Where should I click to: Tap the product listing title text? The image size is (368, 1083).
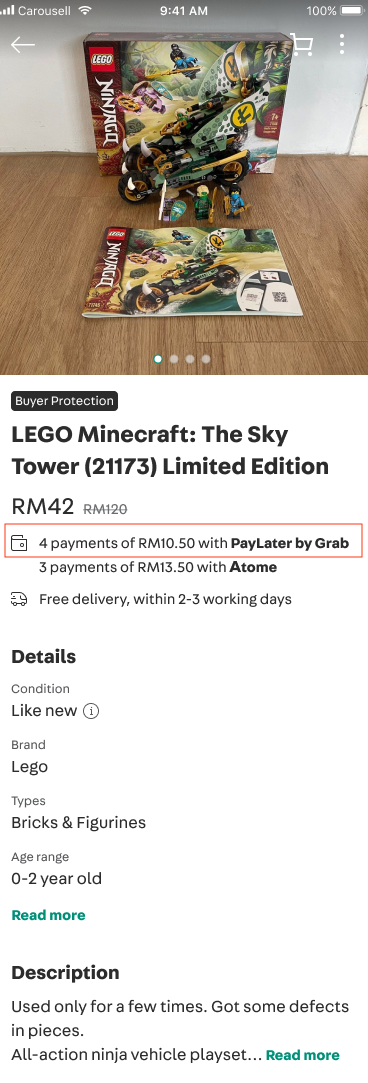[x=170, y=450]
